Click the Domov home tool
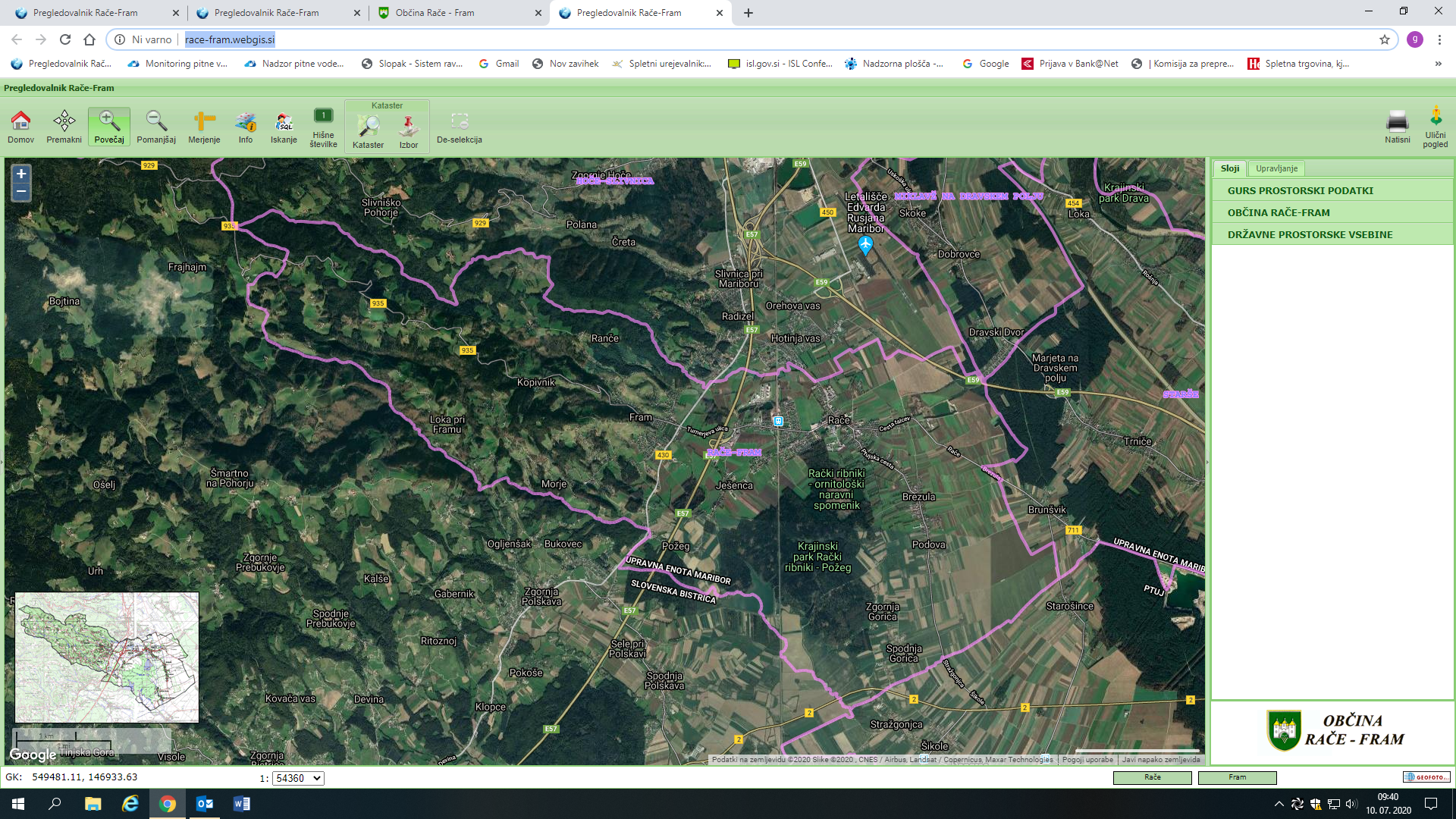Viewport: 1456px width, 819px height. pos(20,126)
